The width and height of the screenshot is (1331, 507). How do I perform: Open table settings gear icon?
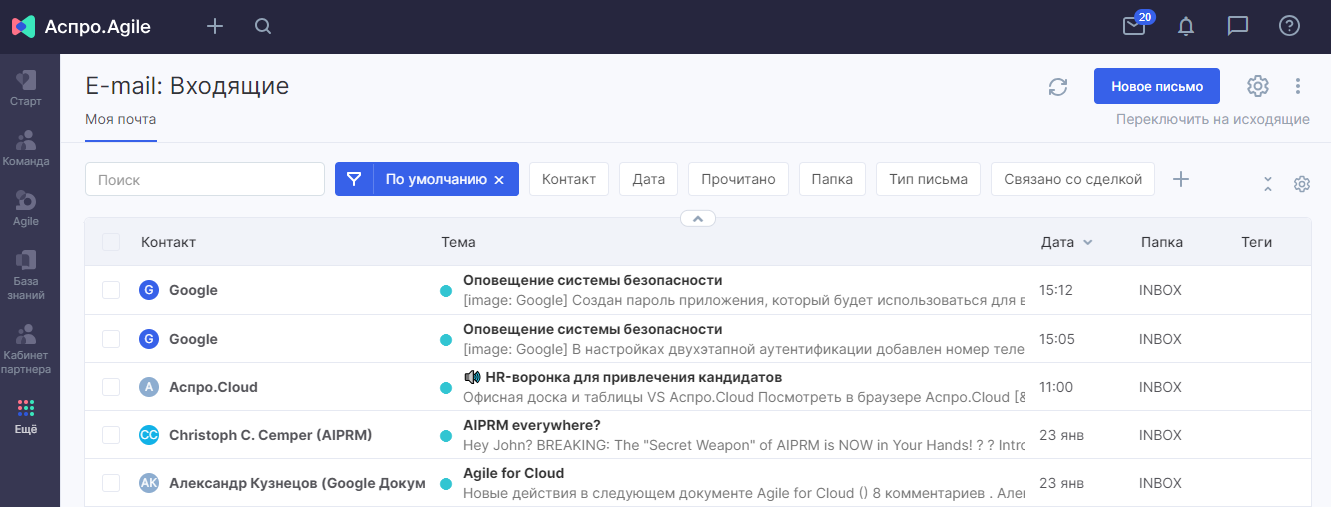click(1302, 184)
